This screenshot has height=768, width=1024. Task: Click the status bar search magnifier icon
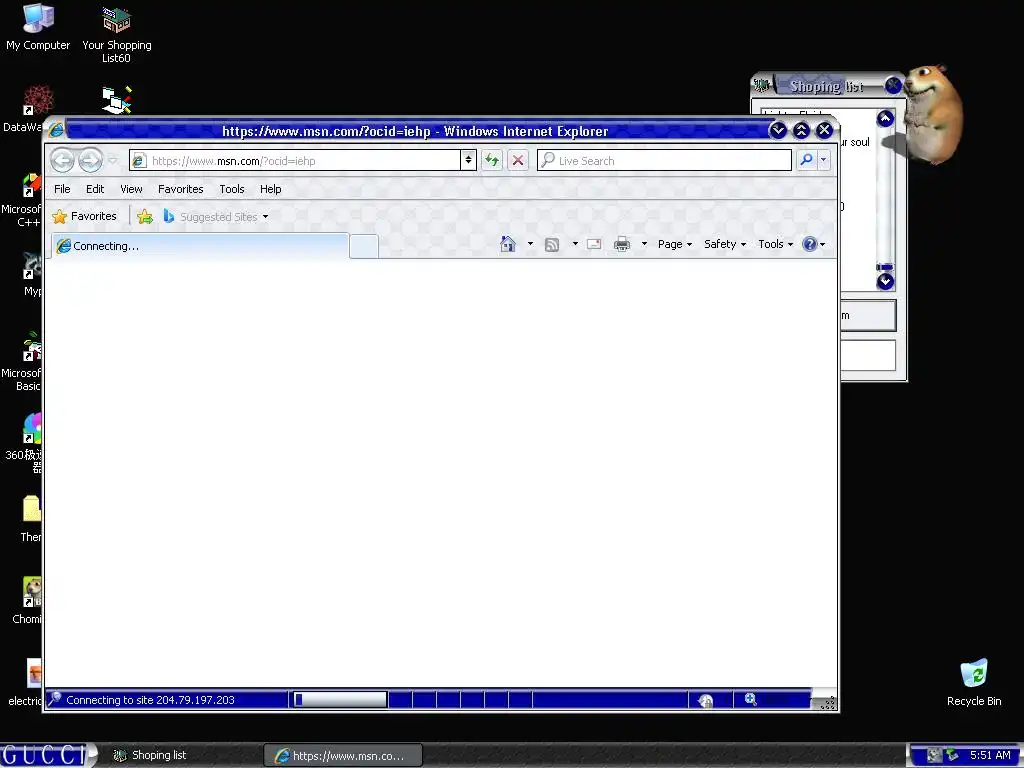pyautogui.click(x=55, y=699)
